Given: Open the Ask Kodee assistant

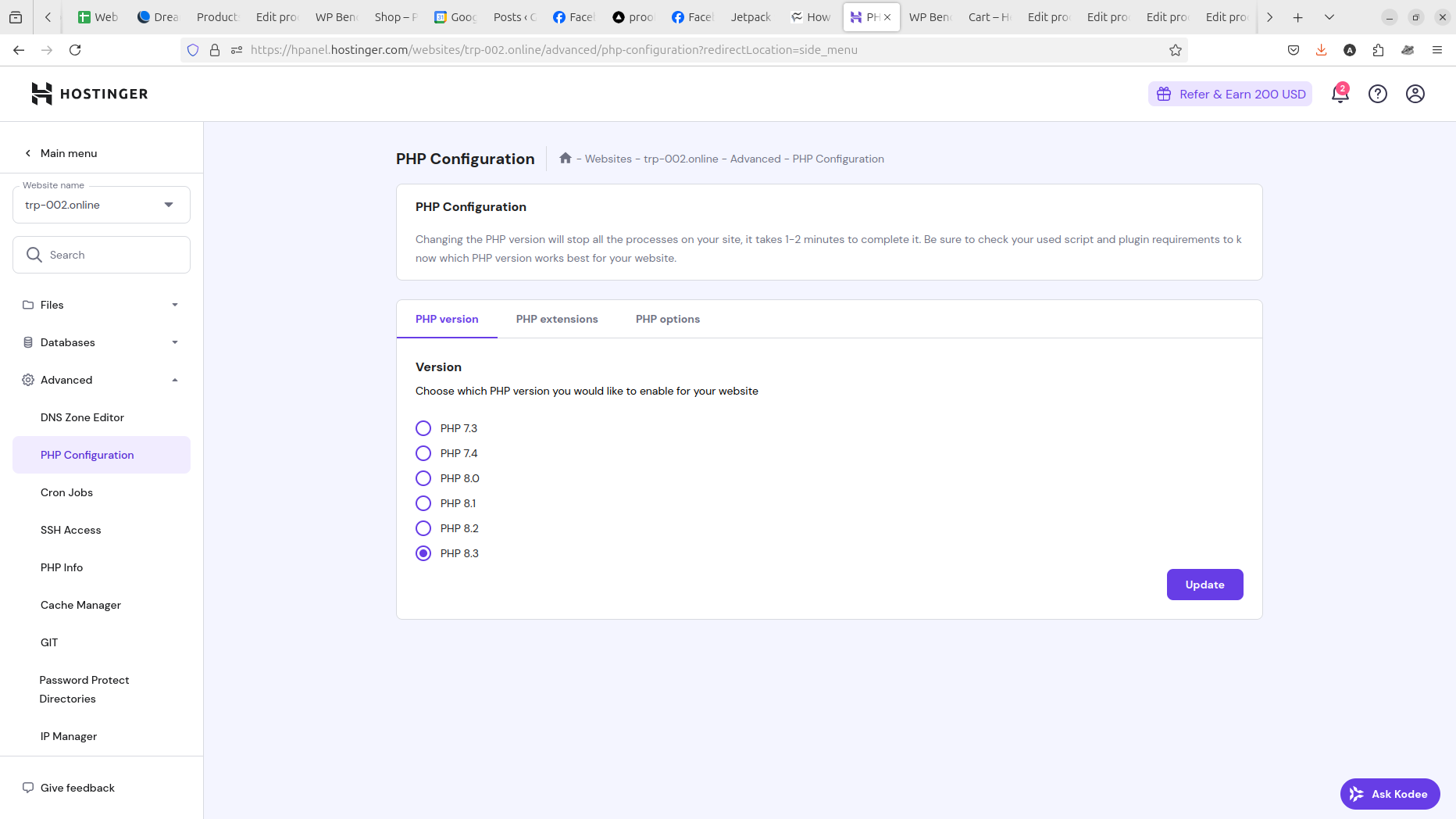Looking at the screenshot, I should 1390,793.
